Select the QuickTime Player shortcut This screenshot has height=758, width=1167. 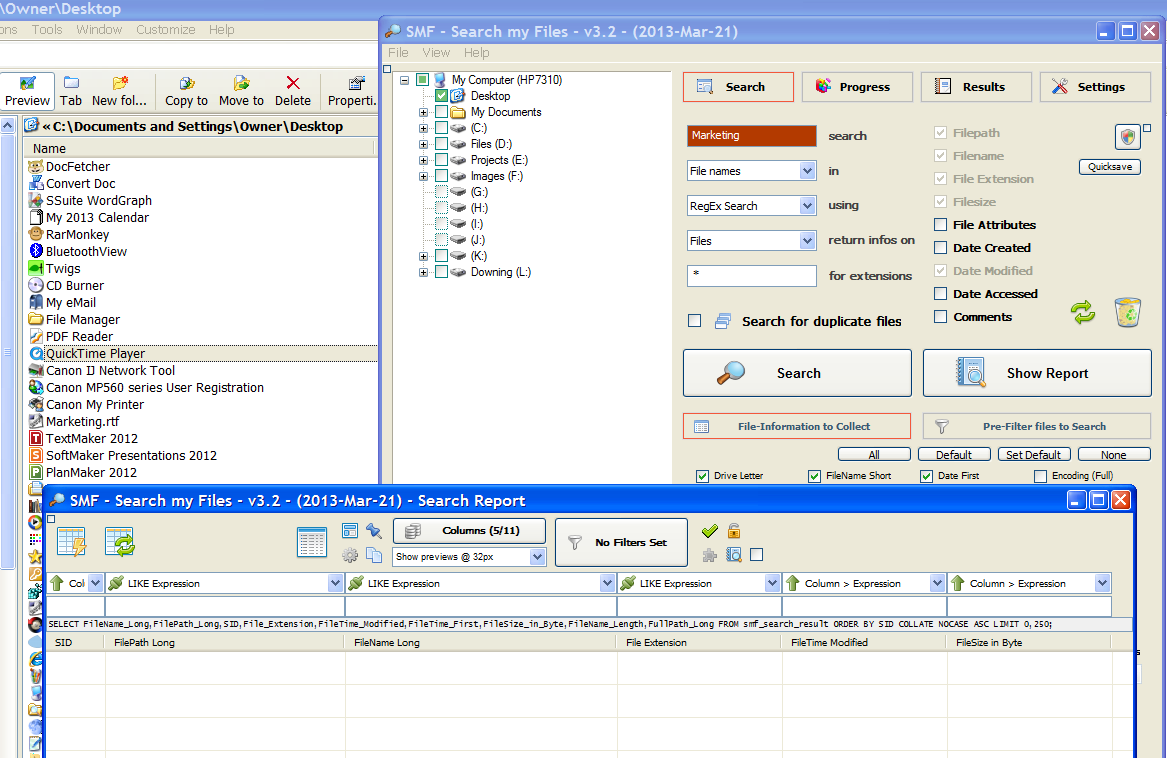click(95, 354)
